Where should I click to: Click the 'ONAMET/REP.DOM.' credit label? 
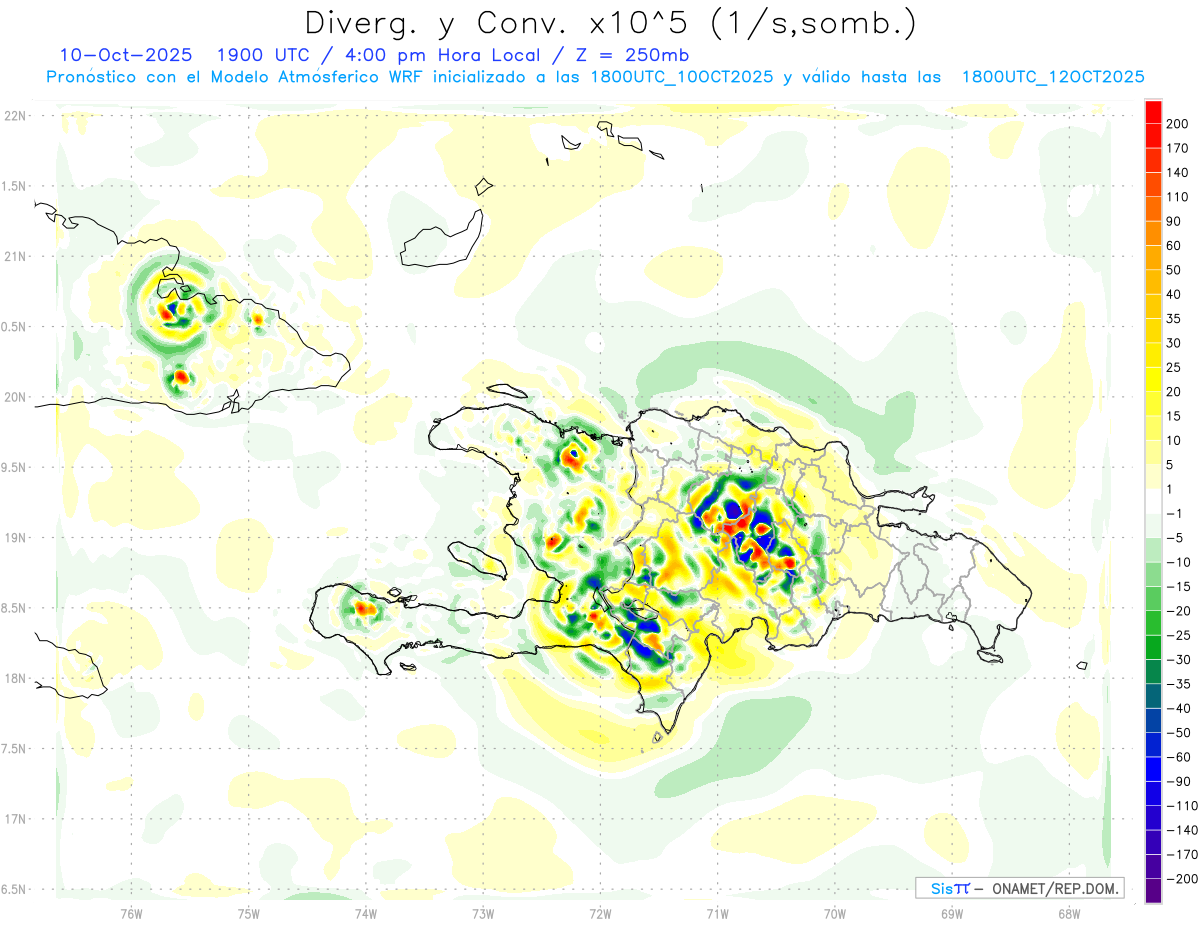[1056, 888]
